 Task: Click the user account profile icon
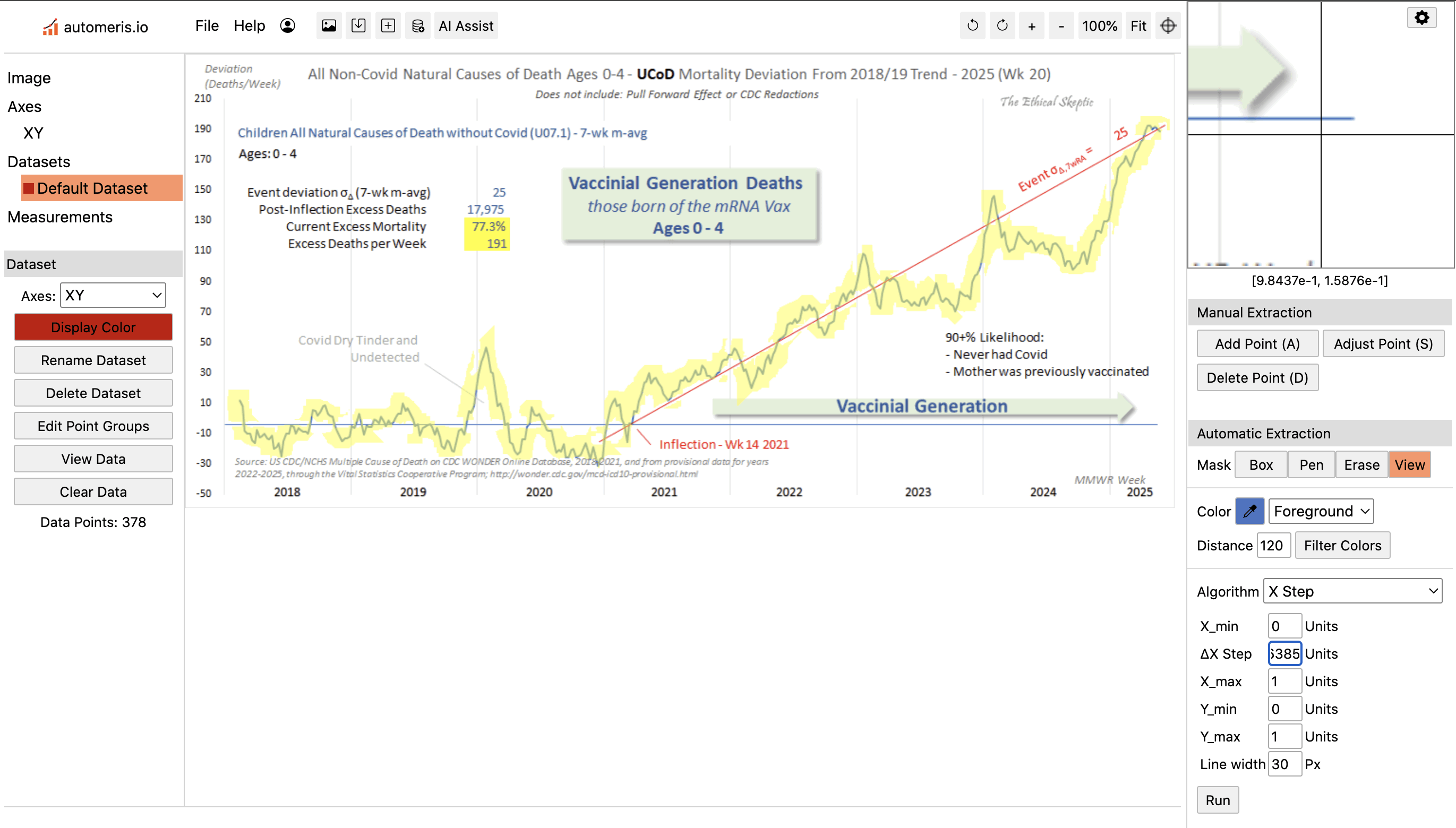(288, 26)
